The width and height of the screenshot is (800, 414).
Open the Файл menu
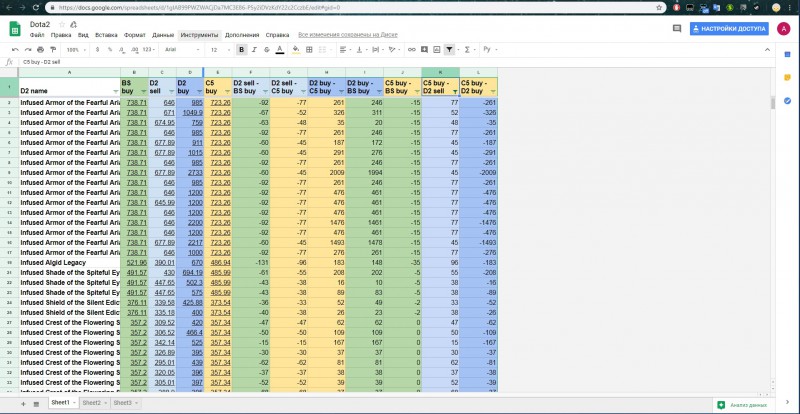[x=37, y=35]
